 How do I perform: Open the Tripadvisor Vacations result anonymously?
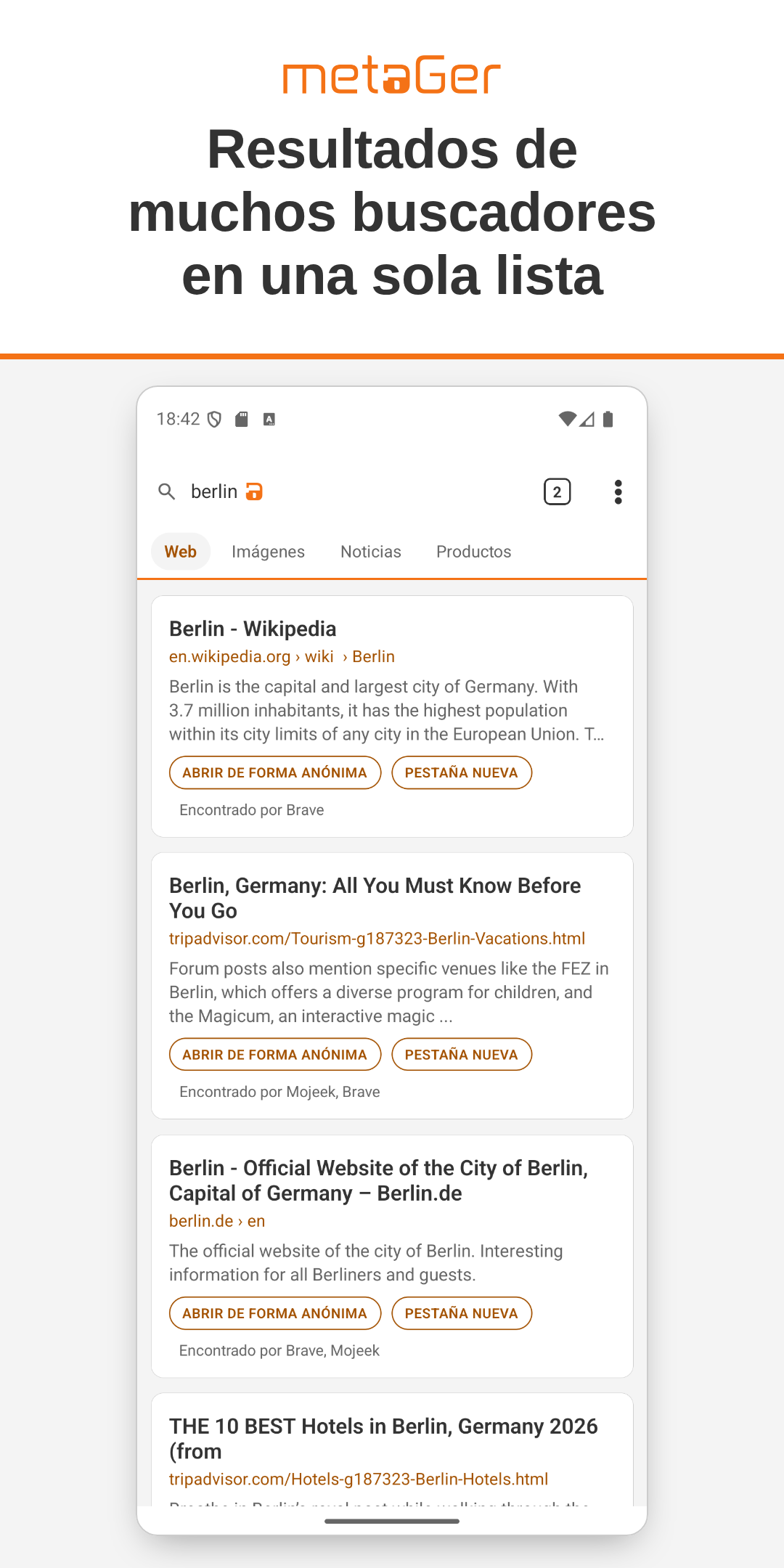click(x=275, y=1055)
